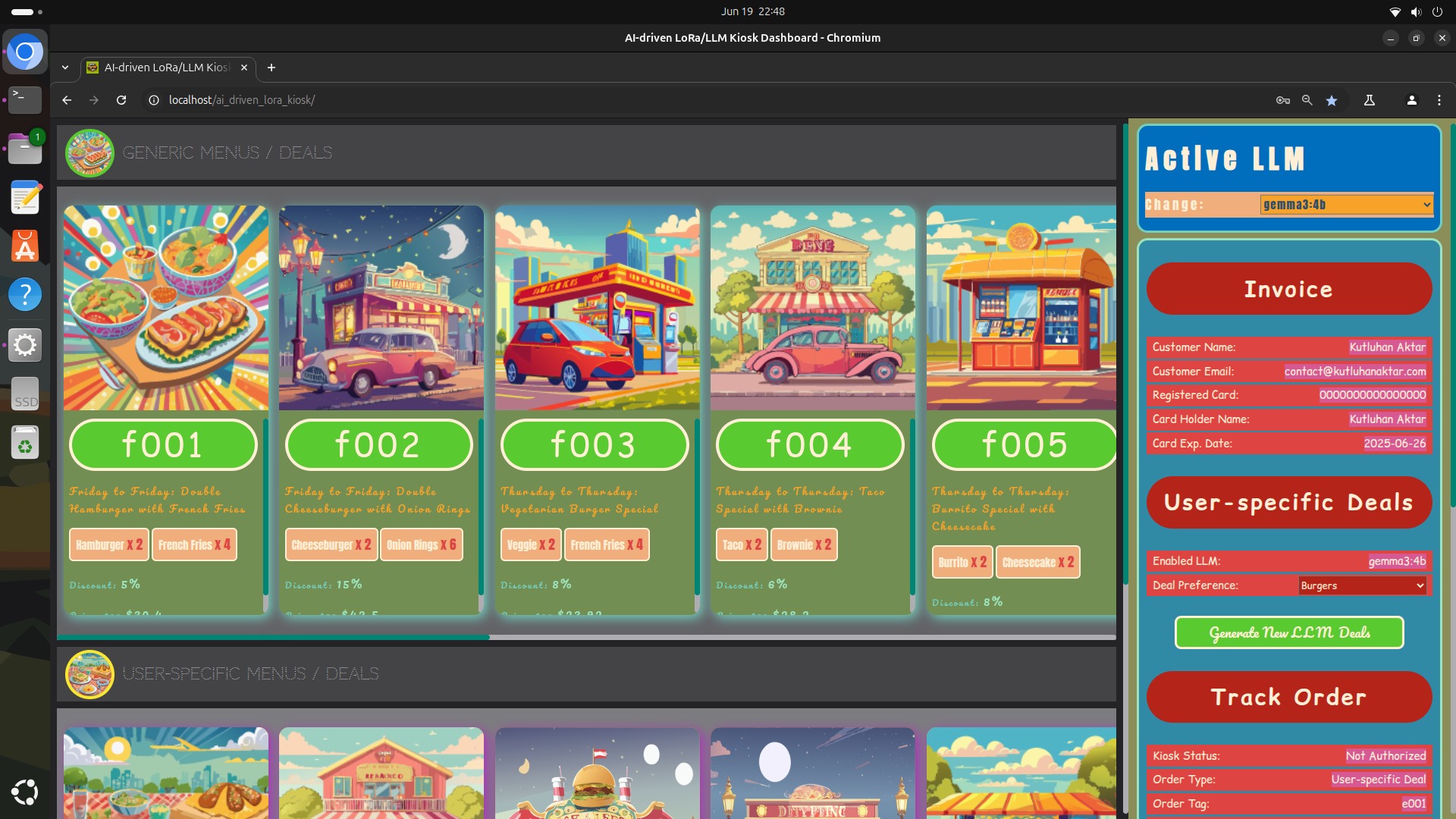
Task: Open the Deal Preference Burgers dropdown
Action: 1362,585
